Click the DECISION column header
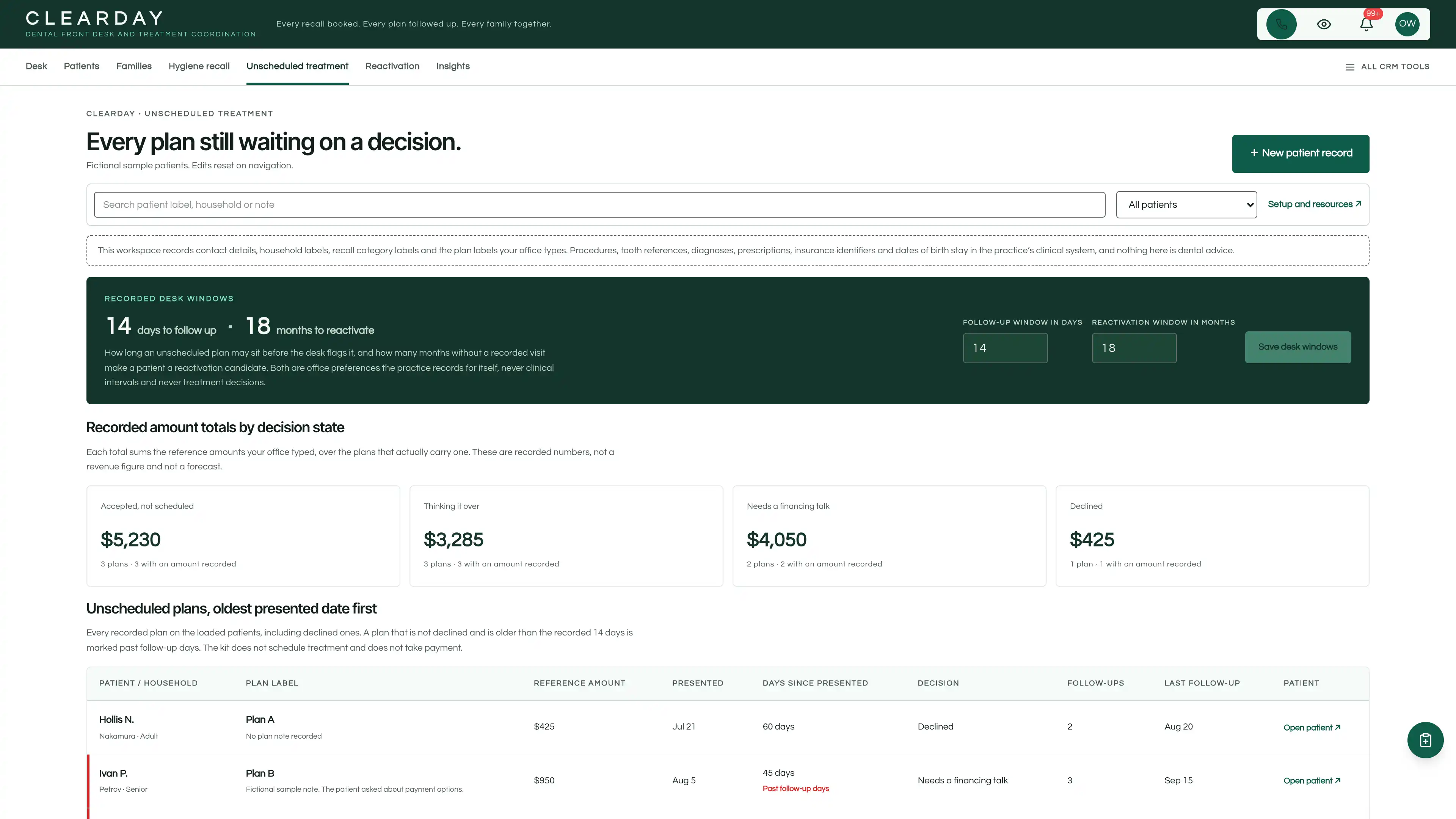 click(x=938, y=683)
